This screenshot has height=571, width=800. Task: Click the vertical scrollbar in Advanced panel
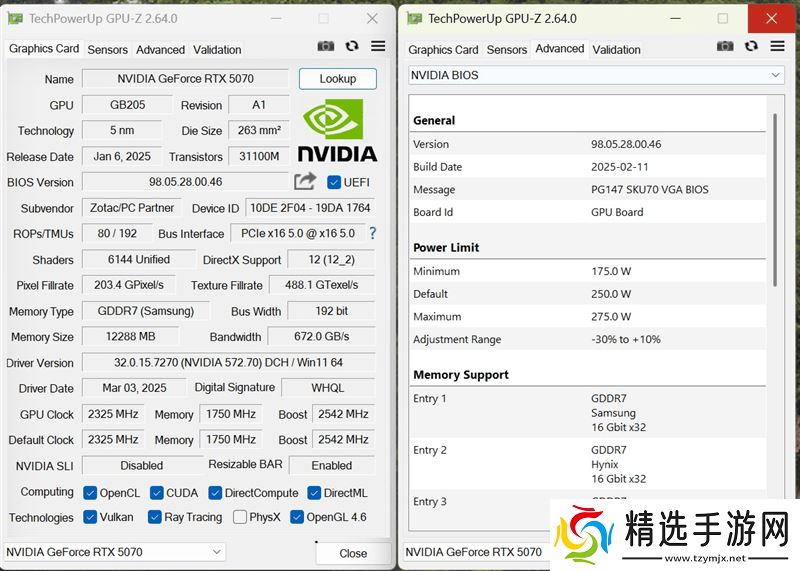(774, 200)
